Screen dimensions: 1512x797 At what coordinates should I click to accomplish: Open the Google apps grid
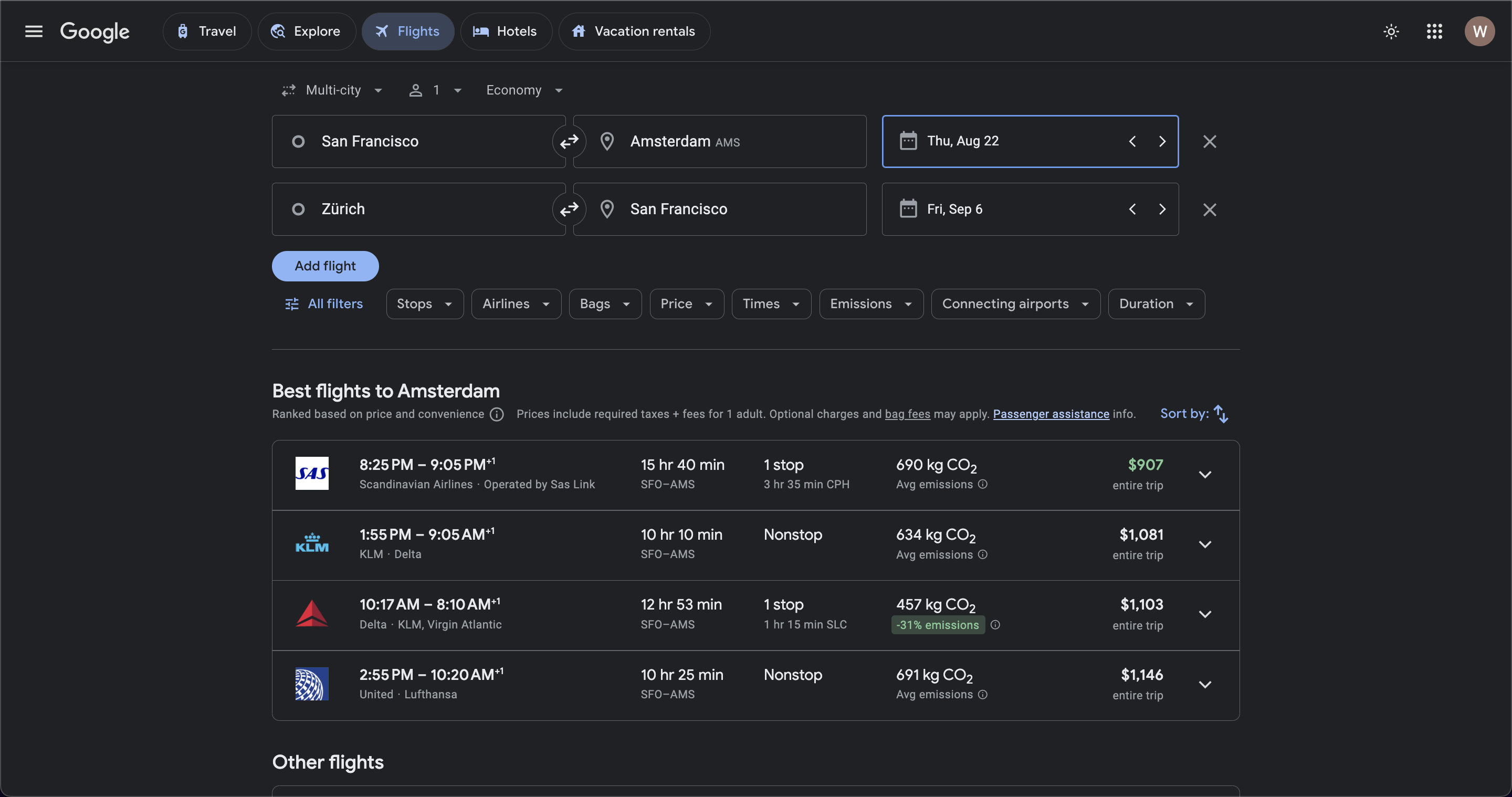(1434, 31)
